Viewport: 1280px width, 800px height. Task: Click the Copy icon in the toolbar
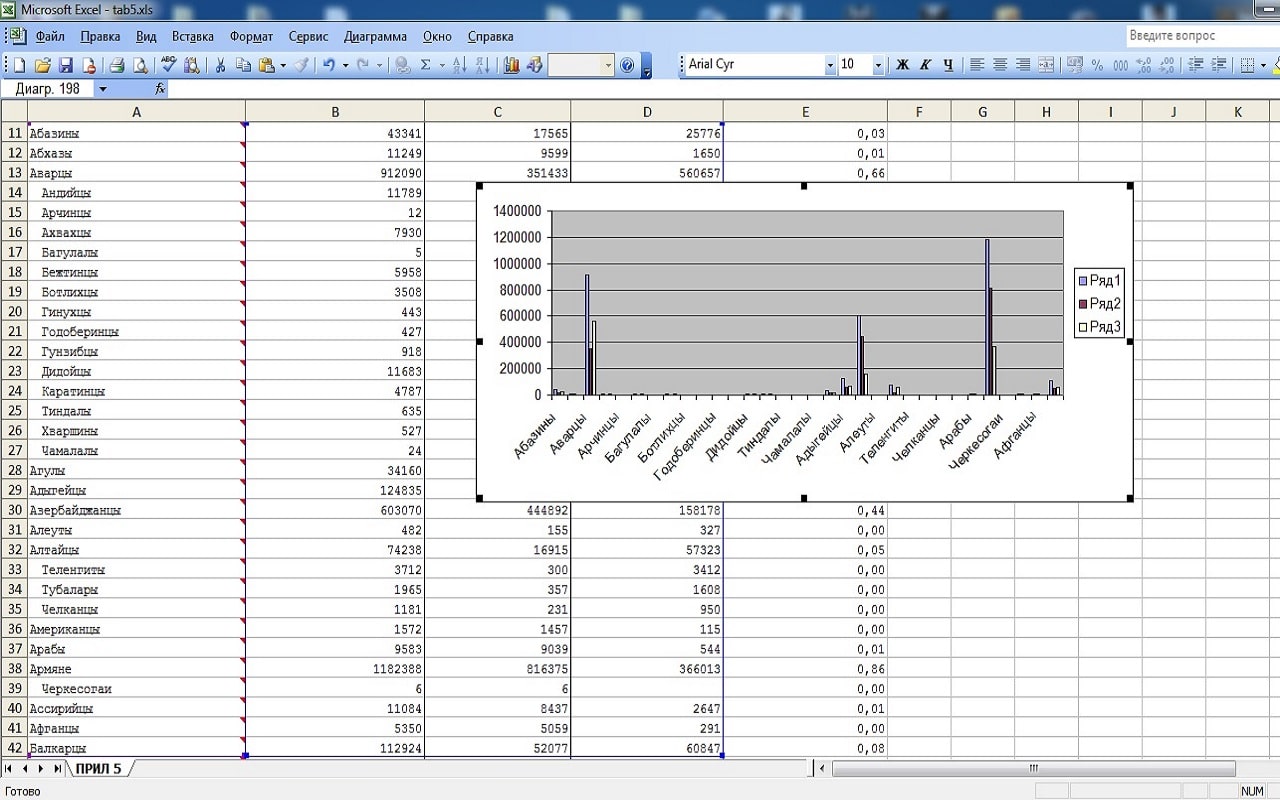click(x=243, y=65)
